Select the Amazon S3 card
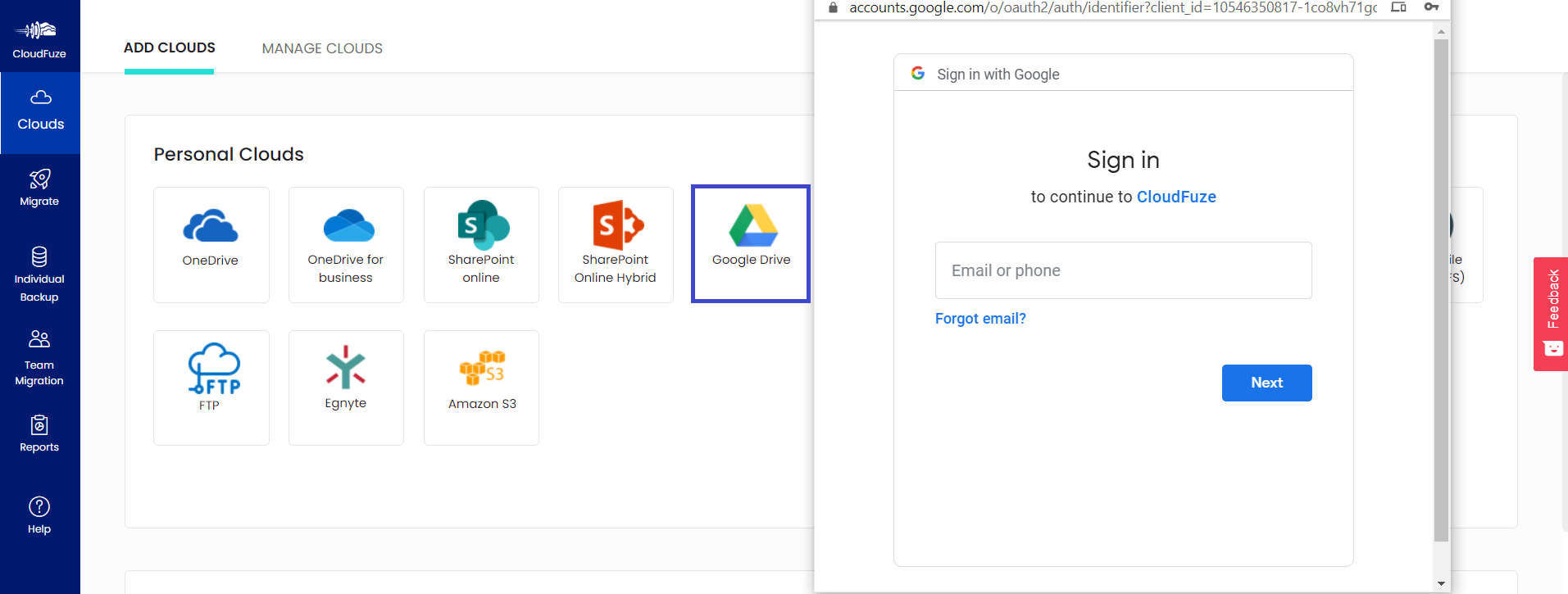Screen dimensions: 1568x594 [x=481, y=388]
